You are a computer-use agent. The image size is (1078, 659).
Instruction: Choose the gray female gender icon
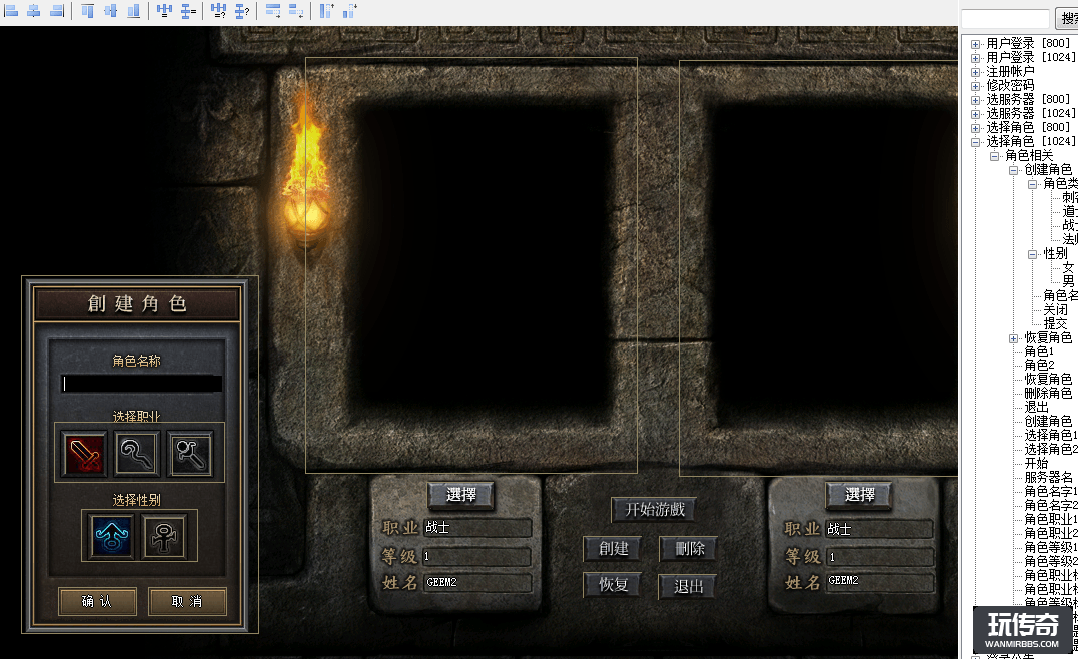164,536
